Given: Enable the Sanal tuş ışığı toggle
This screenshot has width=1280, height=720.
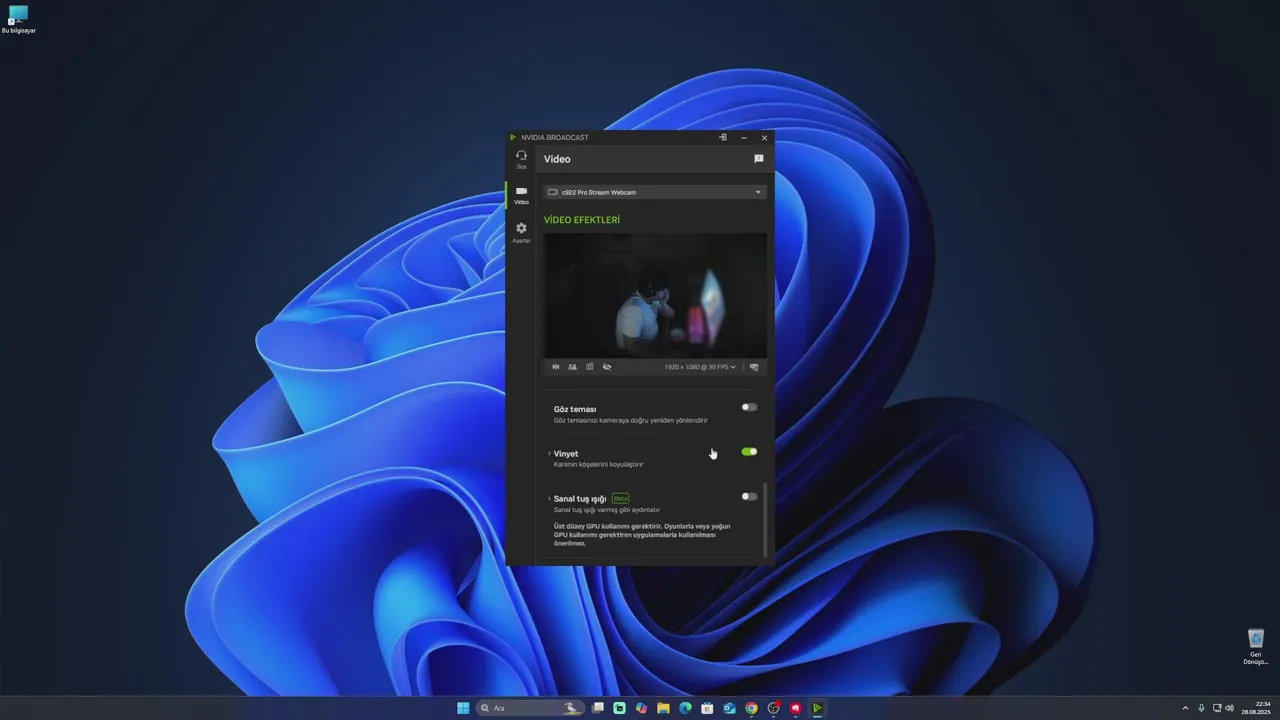Looking at the screenshot, I should pyautogui.click(x=749, y=496).
